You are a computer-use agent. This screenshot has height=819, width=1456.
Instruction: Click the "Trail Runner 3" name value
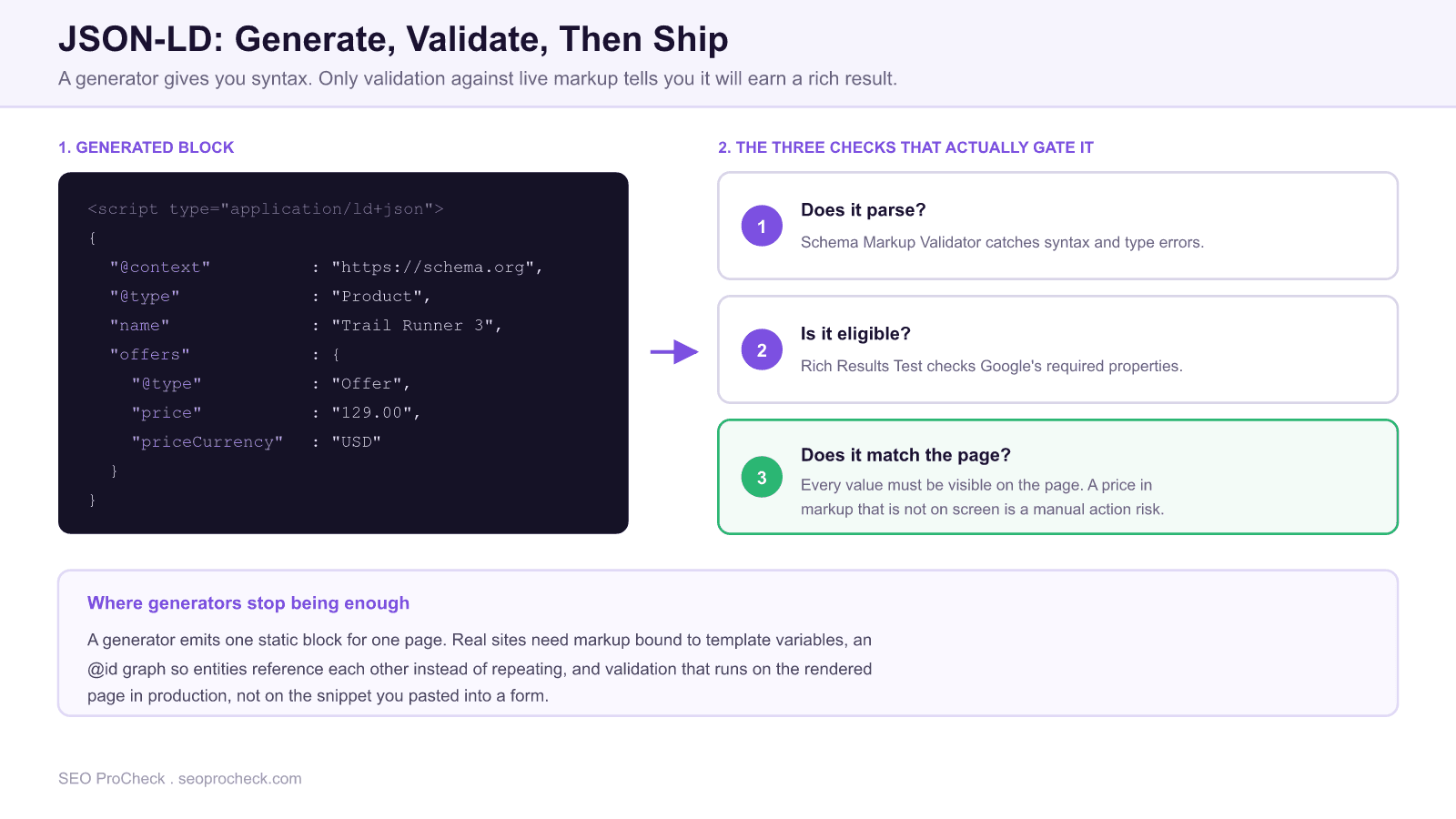pyautogui.click(x=417, y=326)
